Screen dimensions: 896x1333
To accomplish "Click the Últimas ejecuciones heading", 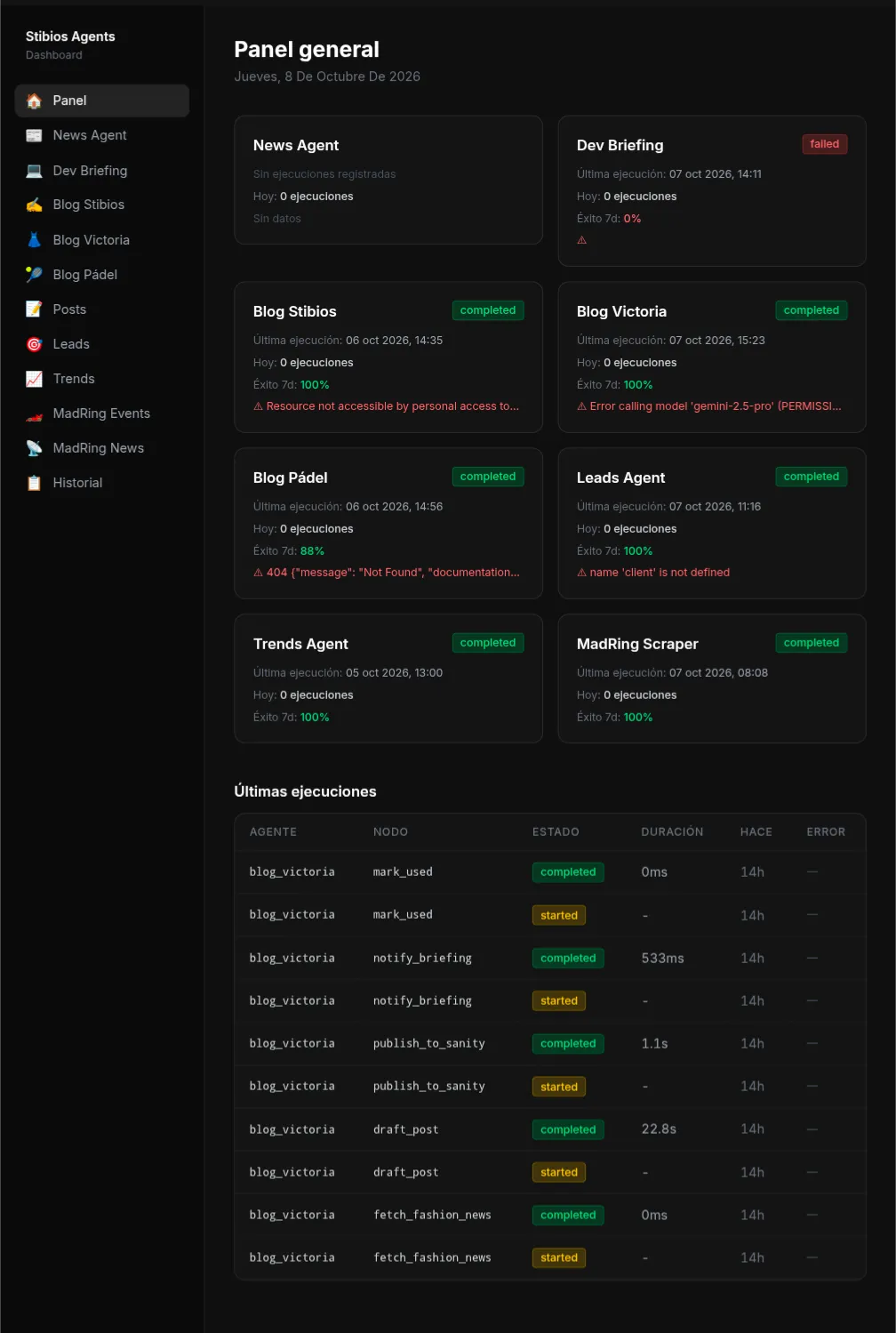I will tap(305, 791).
